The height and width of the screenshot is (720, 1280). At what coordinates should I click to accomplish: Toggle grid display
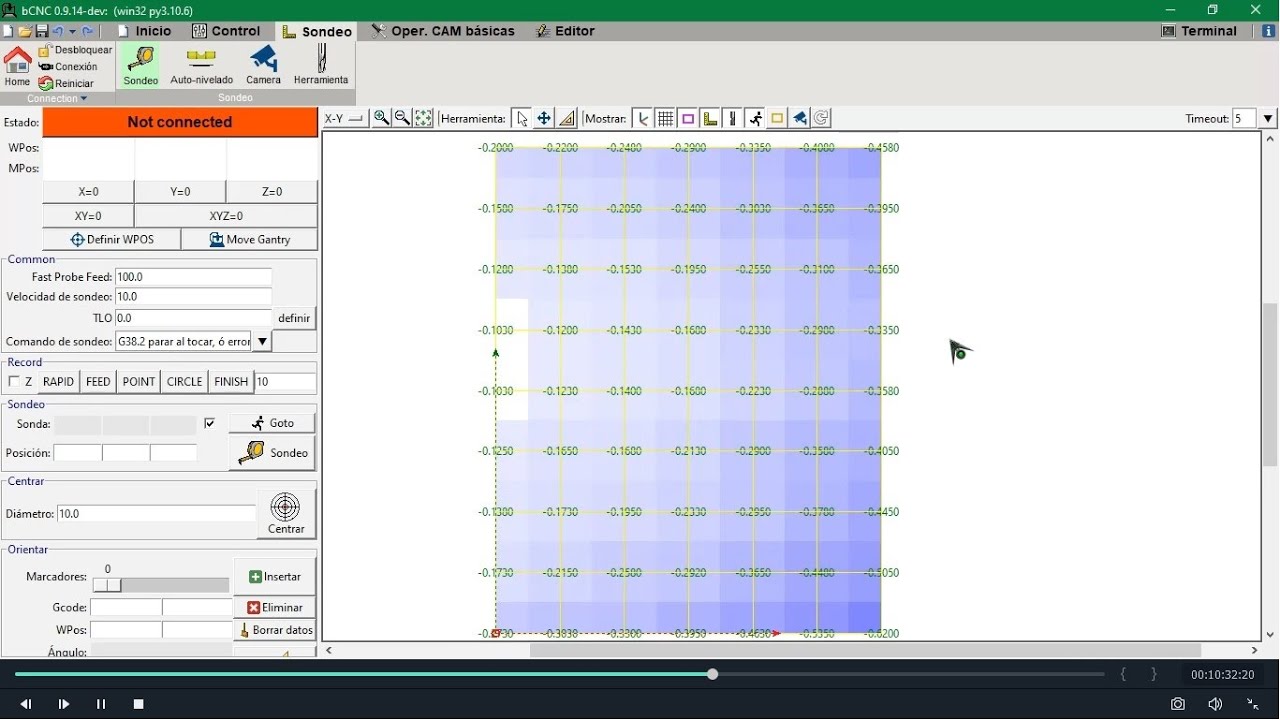pyautogui.click(x=666, y=118)
